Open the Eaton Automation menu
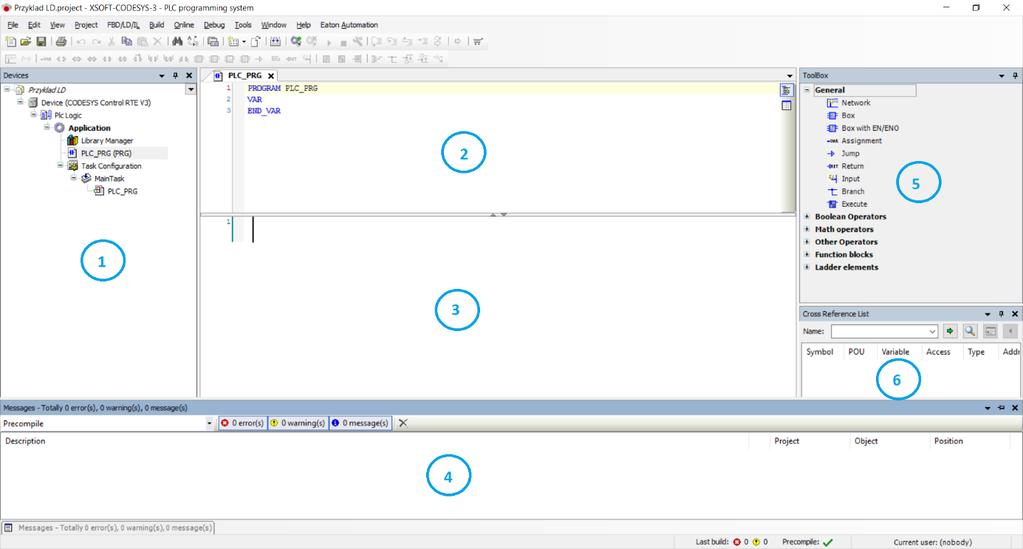The height and width of the screenshot is (549, 1023). click(349, 25)
